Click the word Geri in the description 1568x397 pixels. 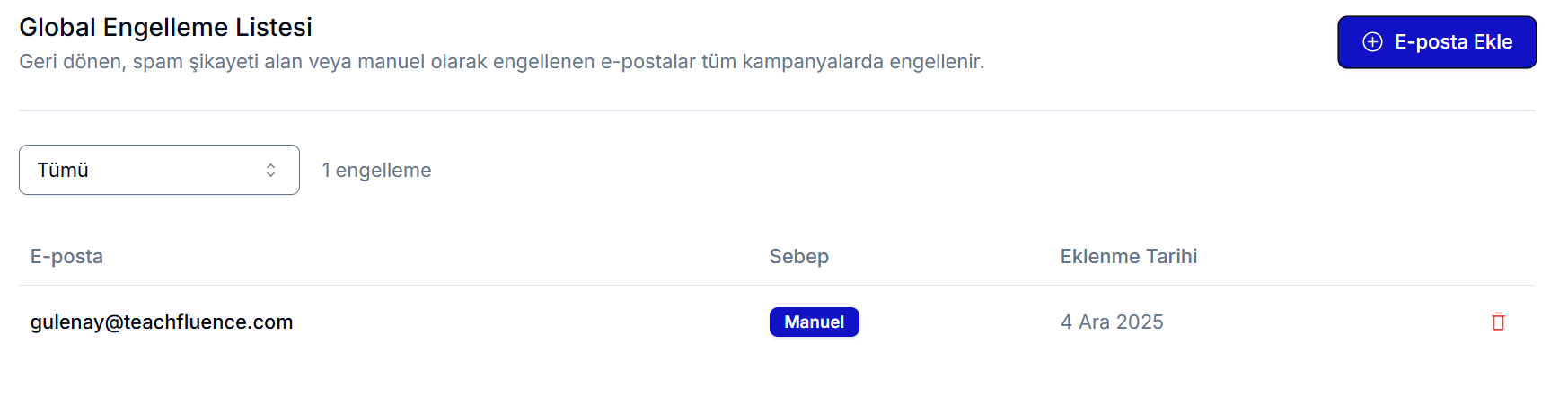pos(38,62)
